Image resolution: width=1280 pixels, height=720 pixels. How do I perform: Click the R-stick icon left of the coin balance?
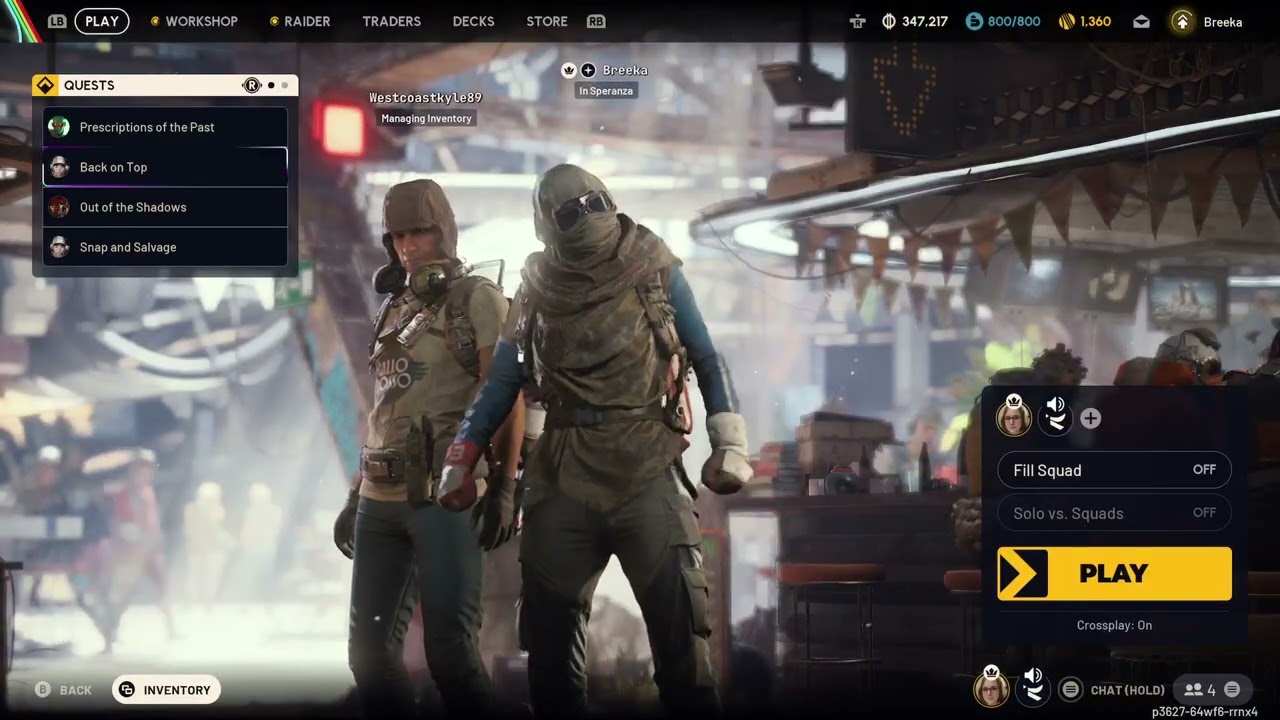pos(857,21)
